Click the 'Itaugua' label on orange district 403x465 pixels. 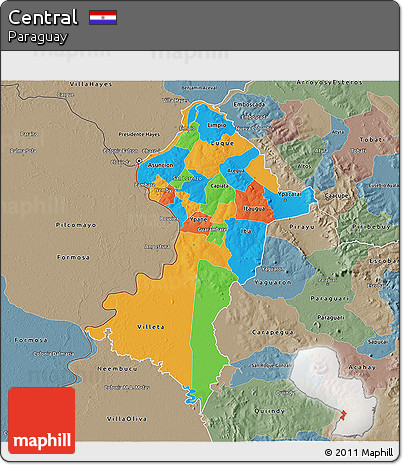coord(254,209)
